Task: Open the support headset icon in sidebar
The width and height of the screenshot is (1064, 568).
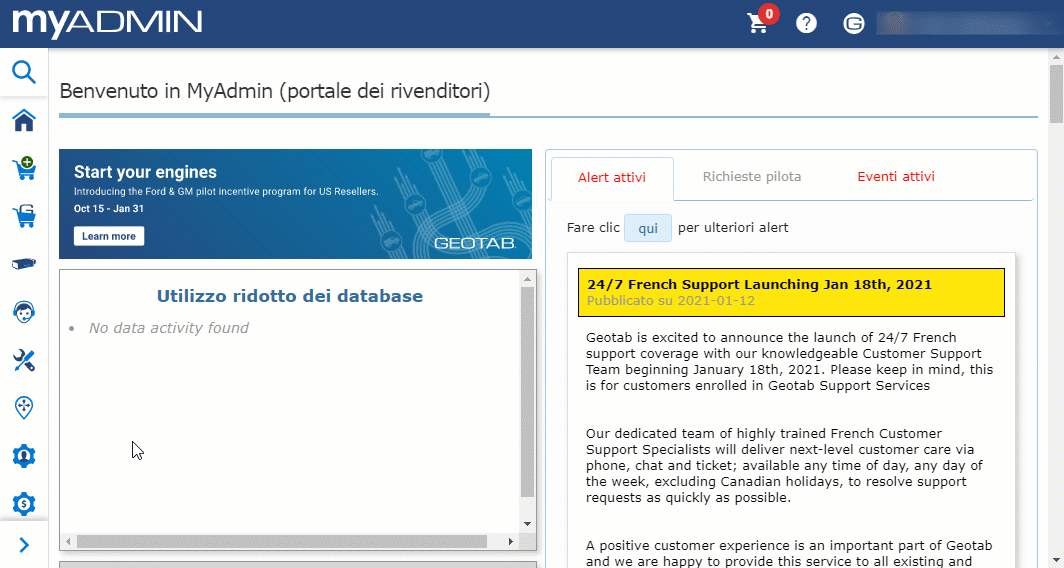Action: (x=24, y=311)
